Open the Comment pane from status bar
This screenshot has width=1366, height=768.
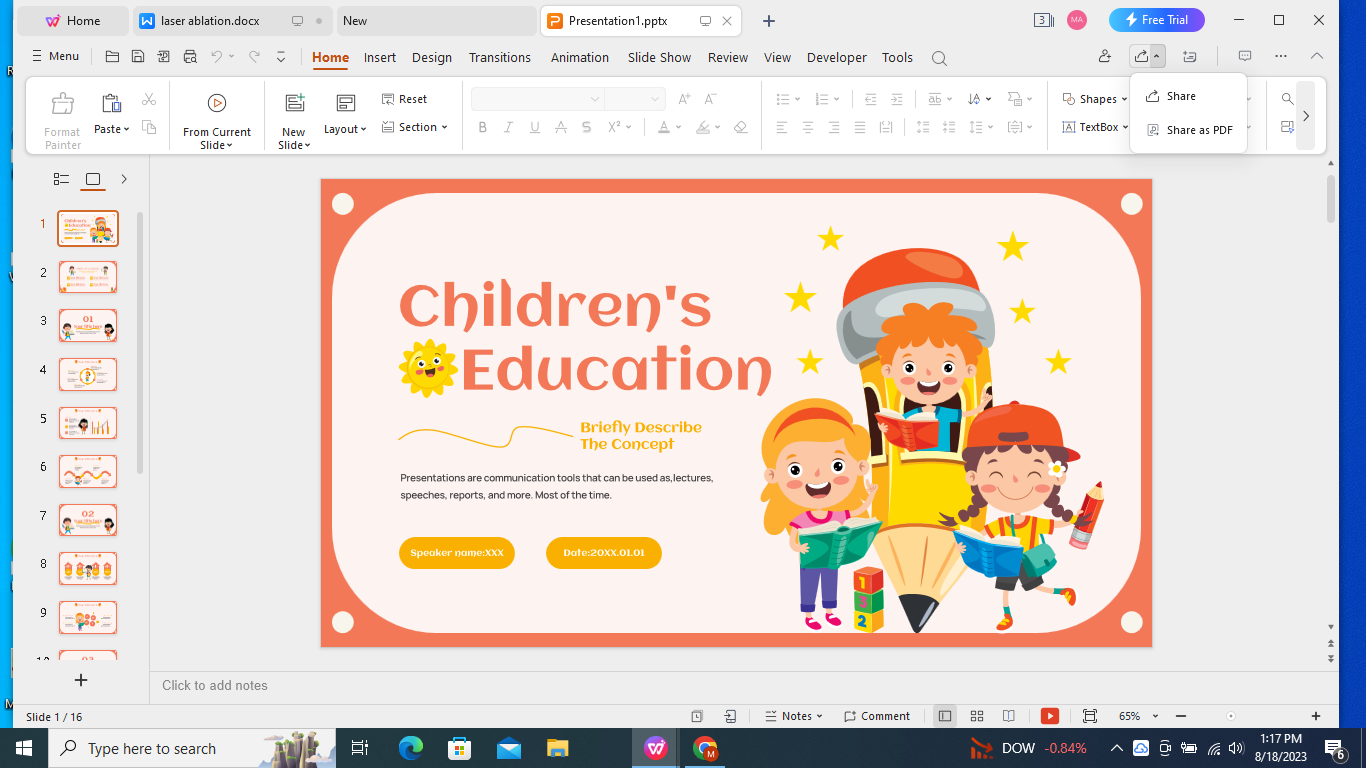(x=877, y=716)
